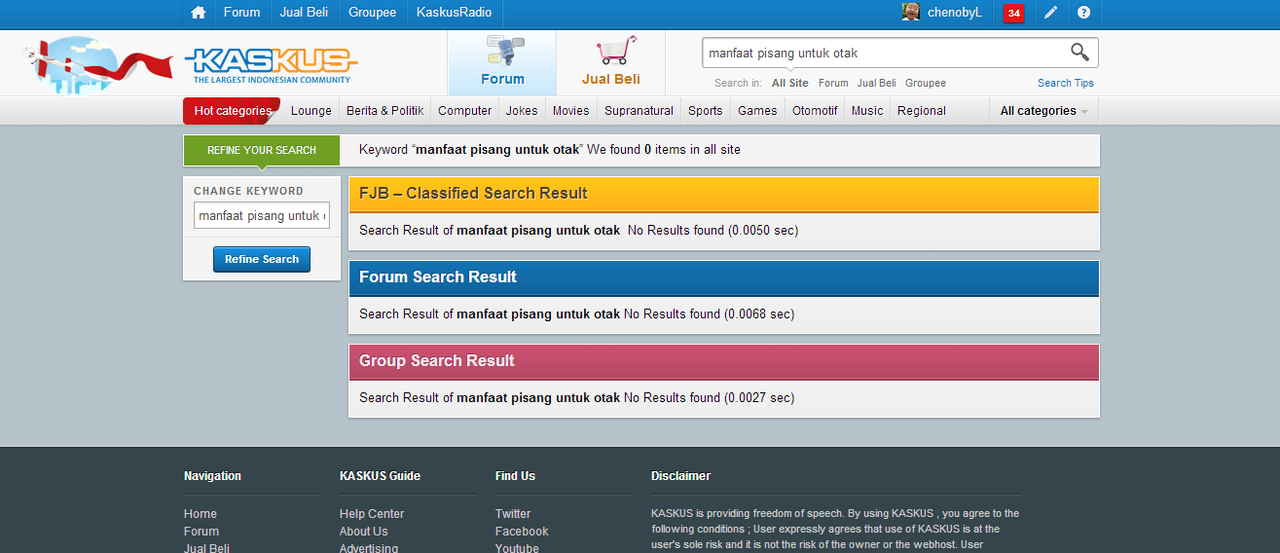Click the Group Search Result header
This screenshot has height=553, width=1280.
(x=724, y=361)
